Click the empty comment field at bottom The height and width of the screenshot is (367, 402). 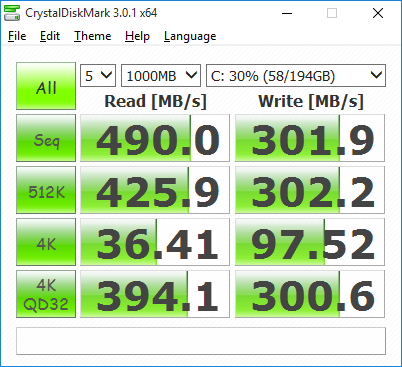coord(201,341)
